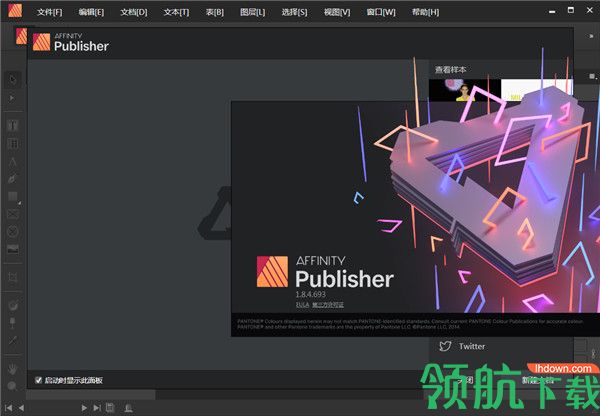This screenshot has height=416, width=600.
Task: Select the Fill tool
Action: (13, 305)
